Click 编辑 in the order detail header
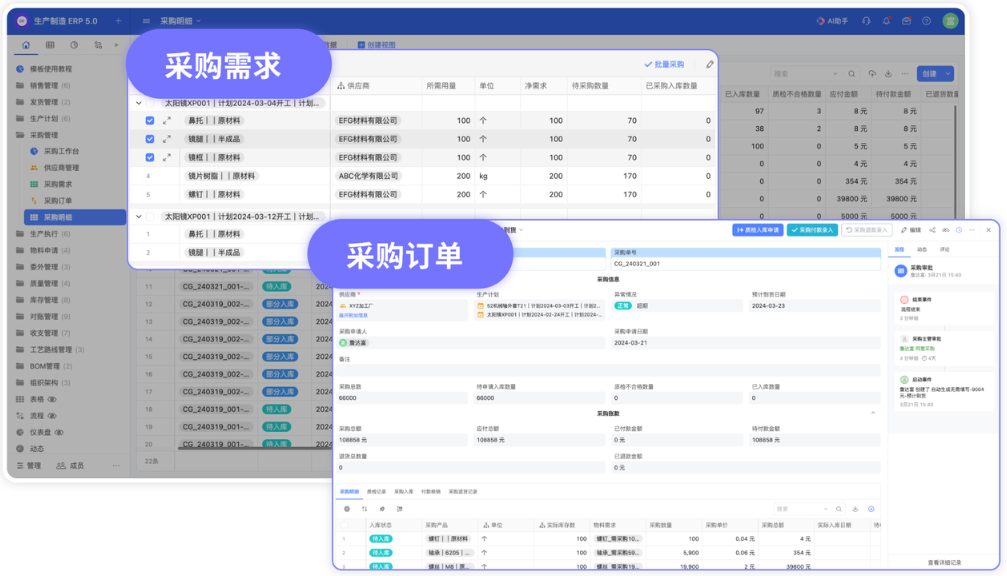Screen dimensions: 1007x576 pyautogui.click(x=911, y=230)
